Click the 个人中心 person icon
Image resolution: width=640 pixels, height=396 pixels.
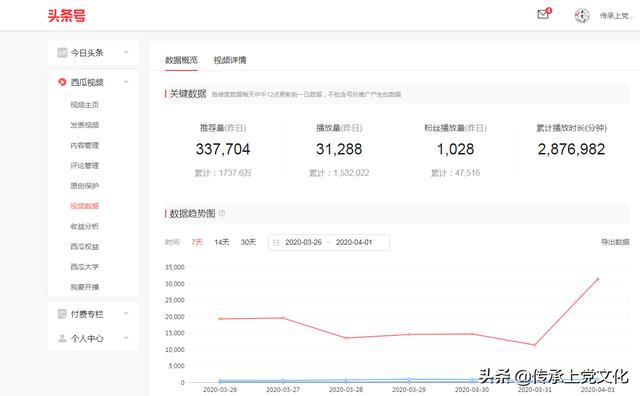coord(62,338)
